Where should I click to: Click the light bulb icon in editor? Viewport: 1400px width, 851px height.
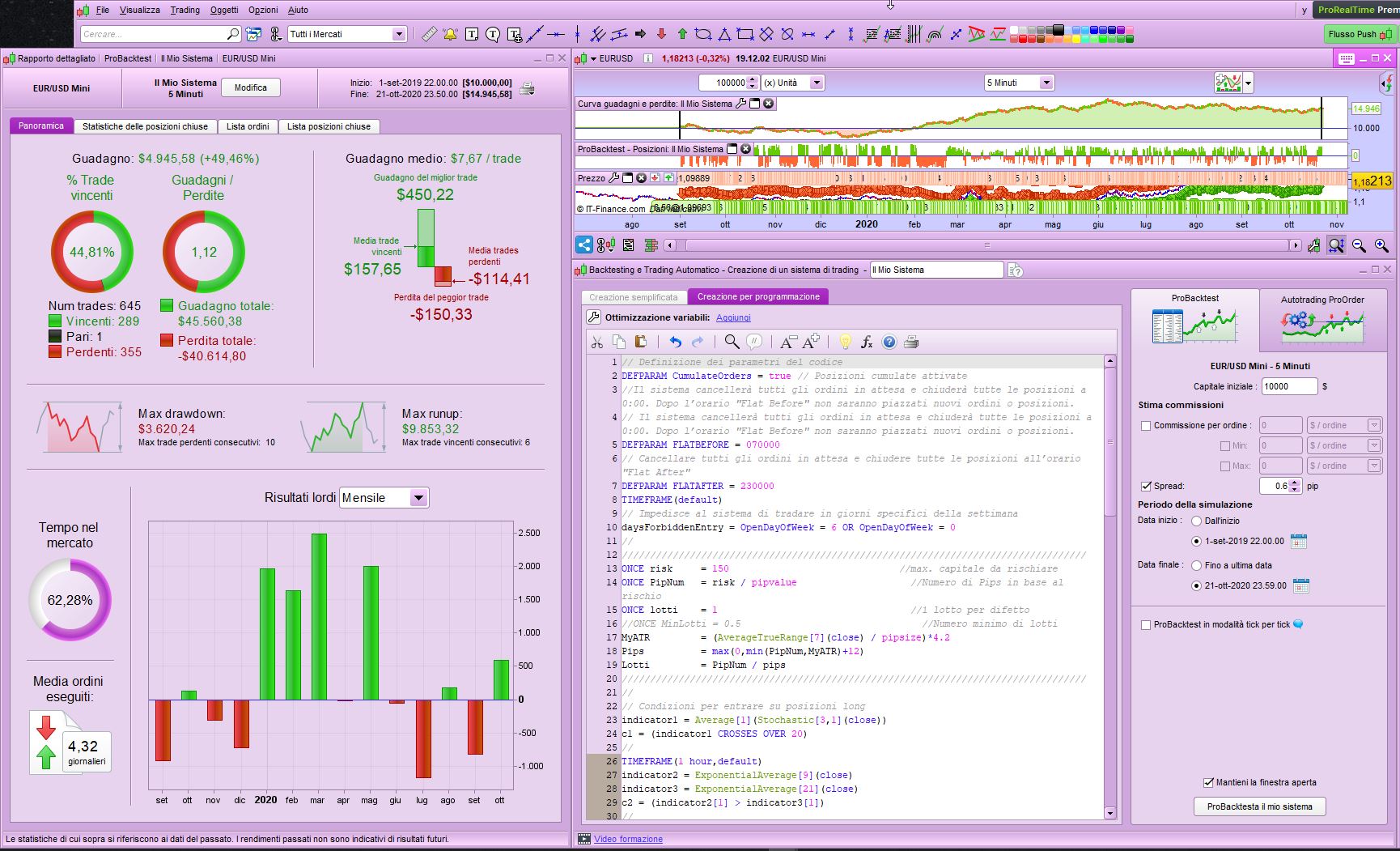click(846, 342)
